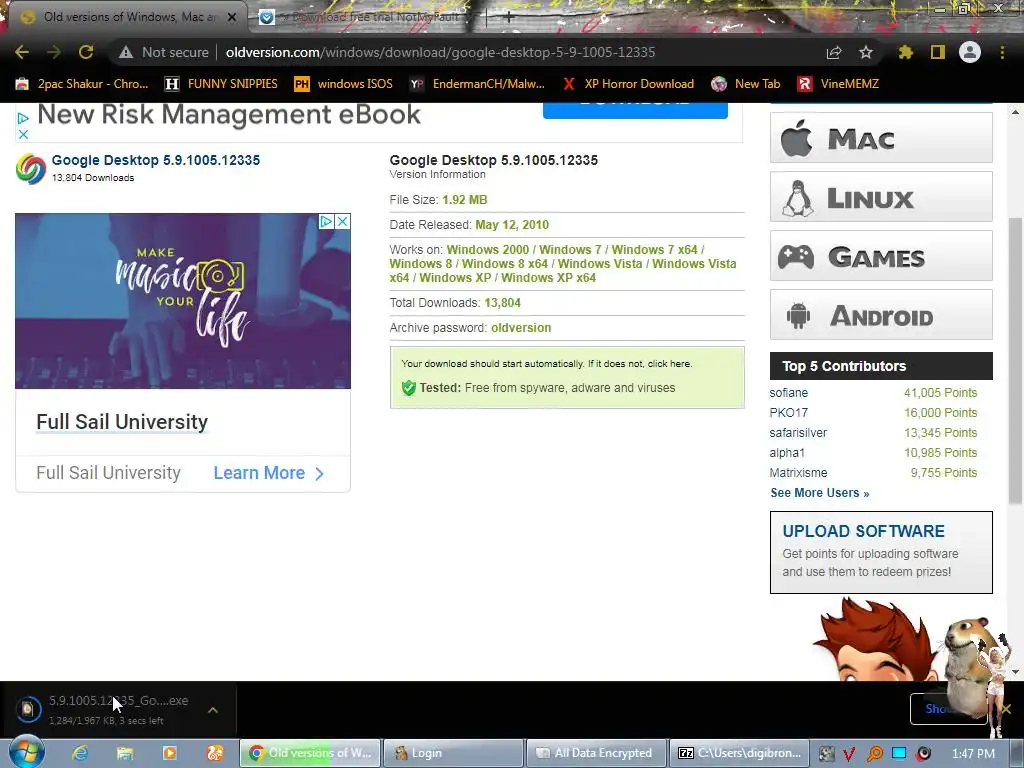Close the Old versions of Windows tab

[x=232, y=17]
